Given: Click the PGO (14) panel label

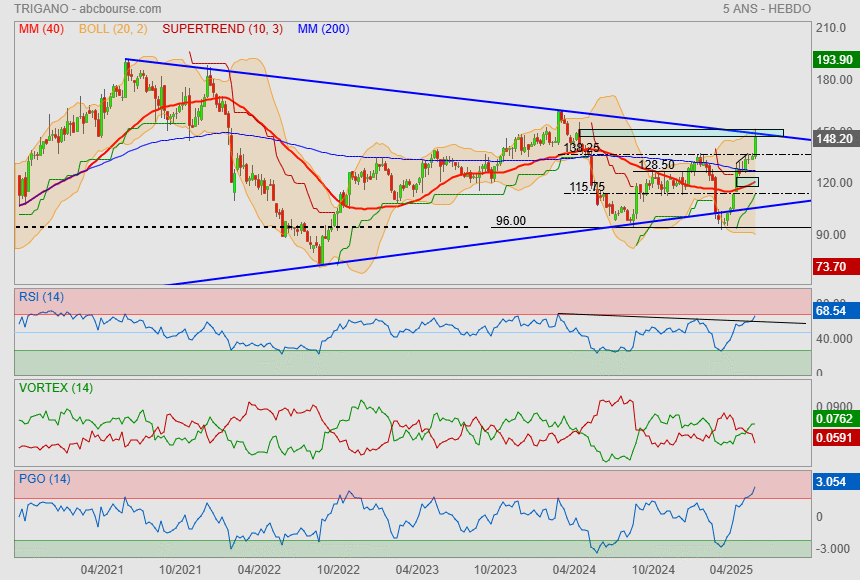Looking at the screenshot, I should pyautogui.click(x=44, y=479).
